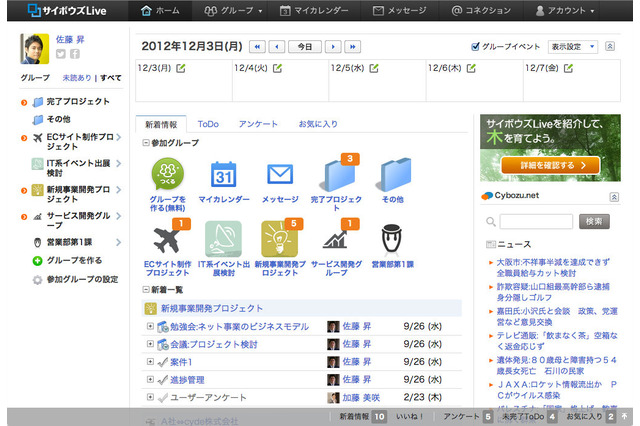Switch to the ToDo tab
Viewport: 640px width, 426px height.
tap(208, 125)
